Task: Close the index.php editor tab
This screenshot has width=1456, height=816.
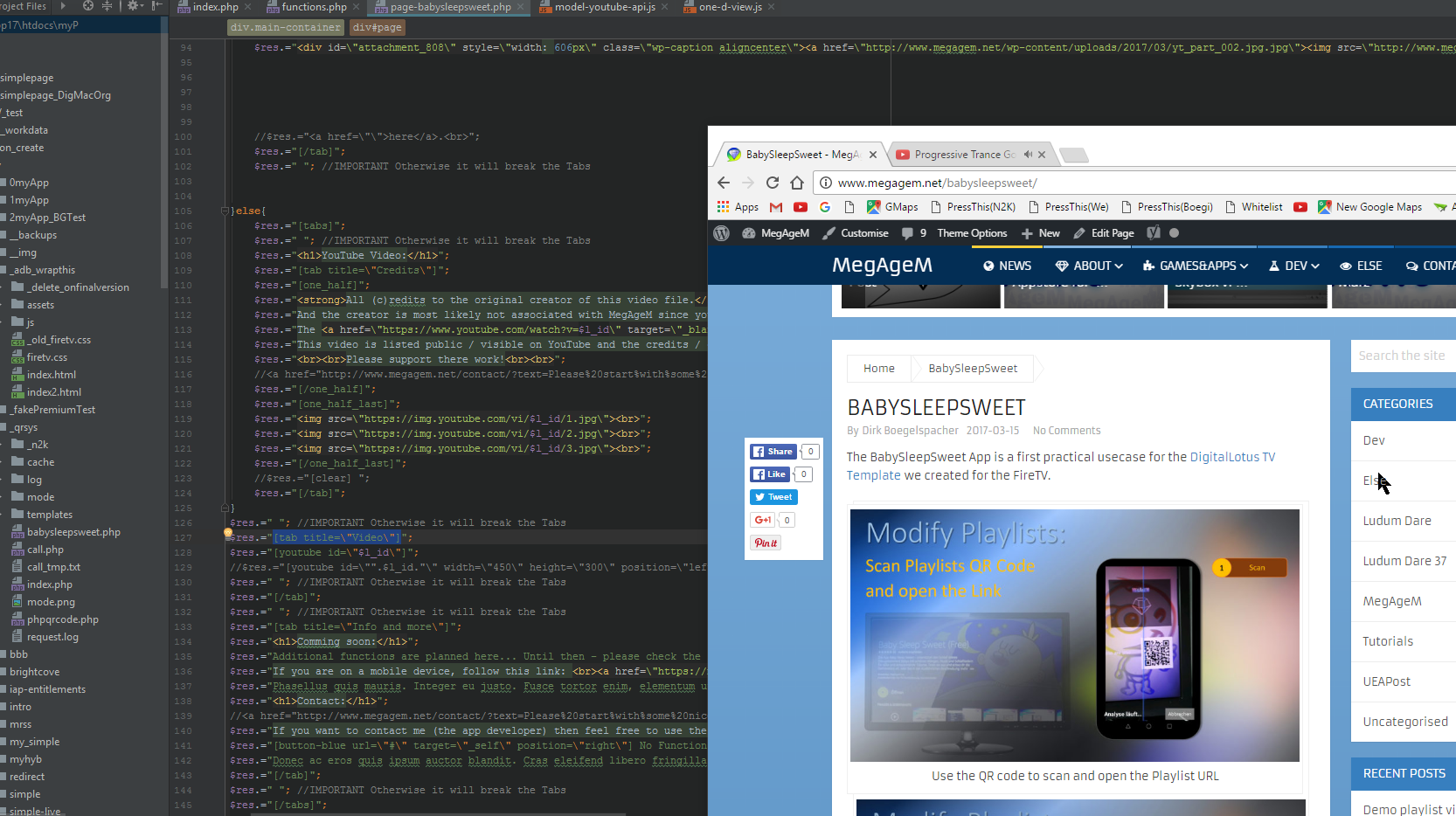Action: 248,7
